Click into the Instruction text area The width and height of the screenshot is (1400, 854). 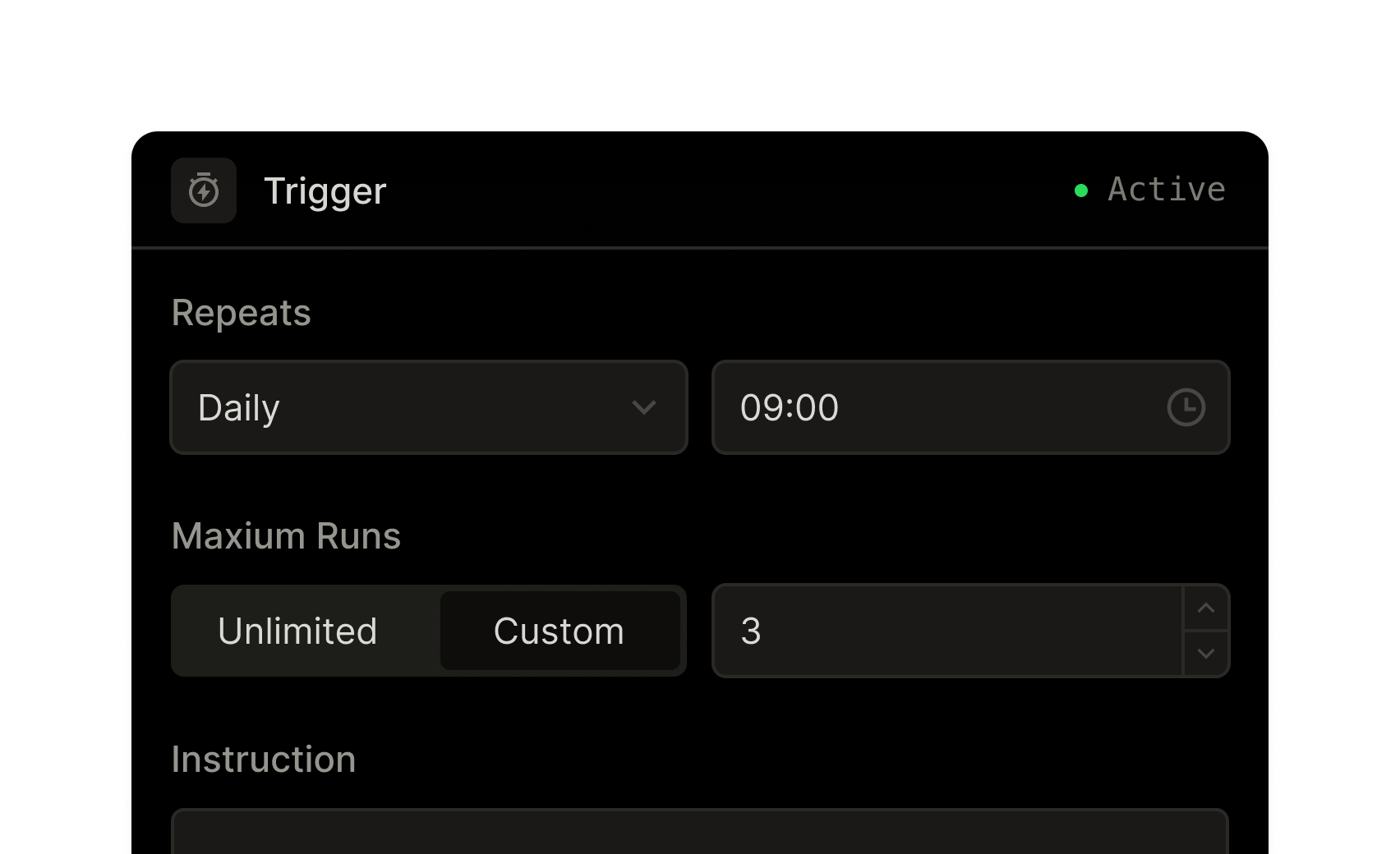click(700, 832)
